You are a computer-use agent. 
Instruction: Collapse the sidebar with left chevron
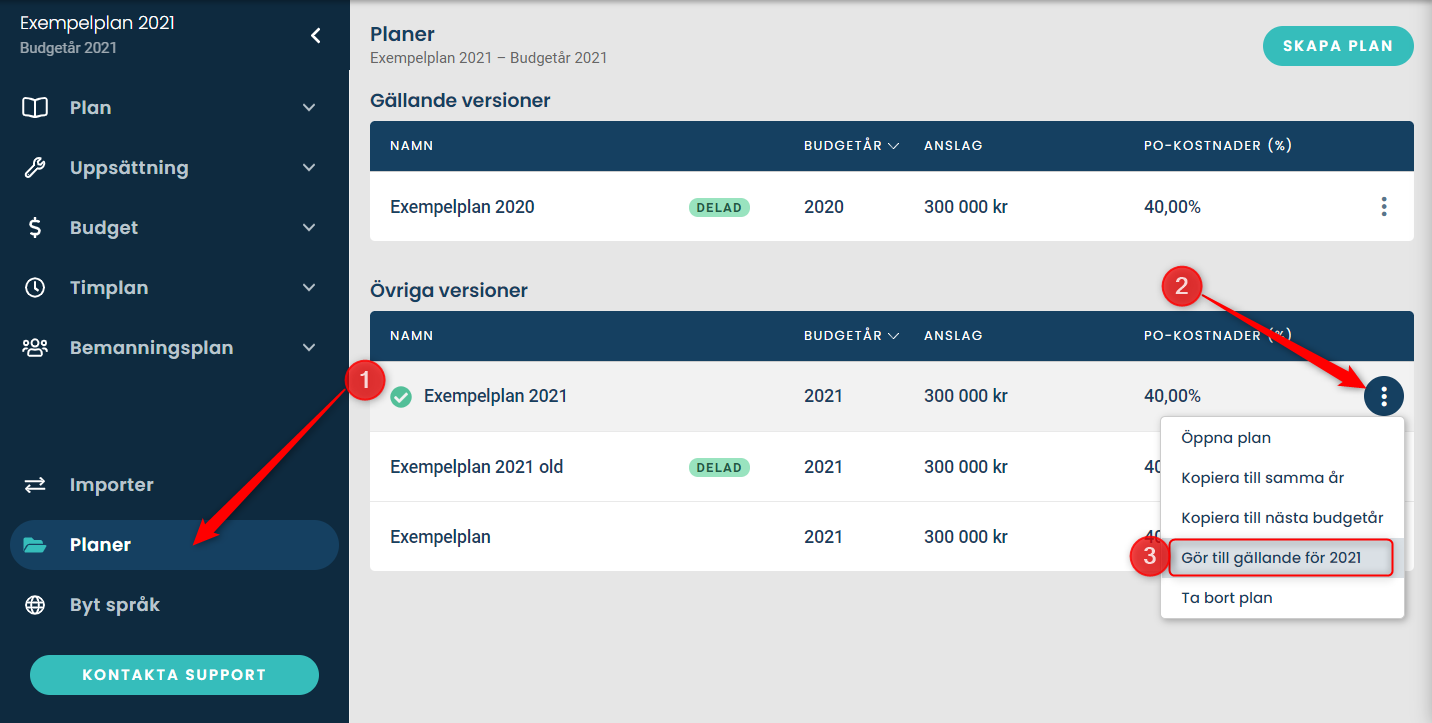click(316, 36)
